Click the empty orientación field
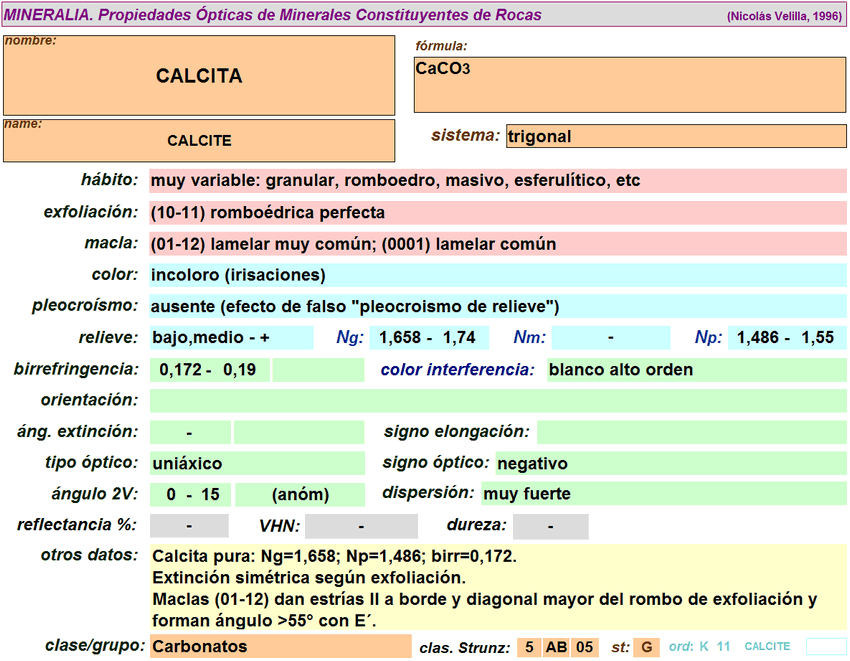The image size is (850, 661). click(x=497, y=401)
